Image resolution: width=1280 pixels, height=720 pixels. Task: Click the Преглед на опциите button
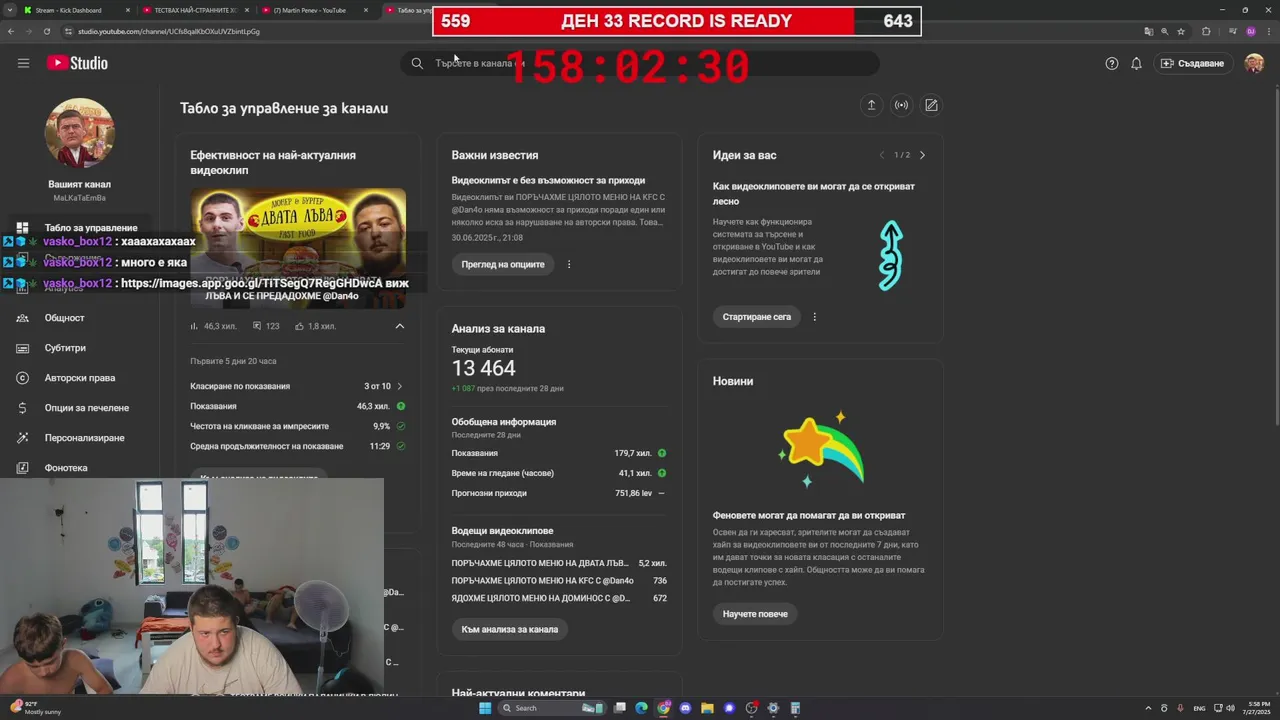click(503, 265)
